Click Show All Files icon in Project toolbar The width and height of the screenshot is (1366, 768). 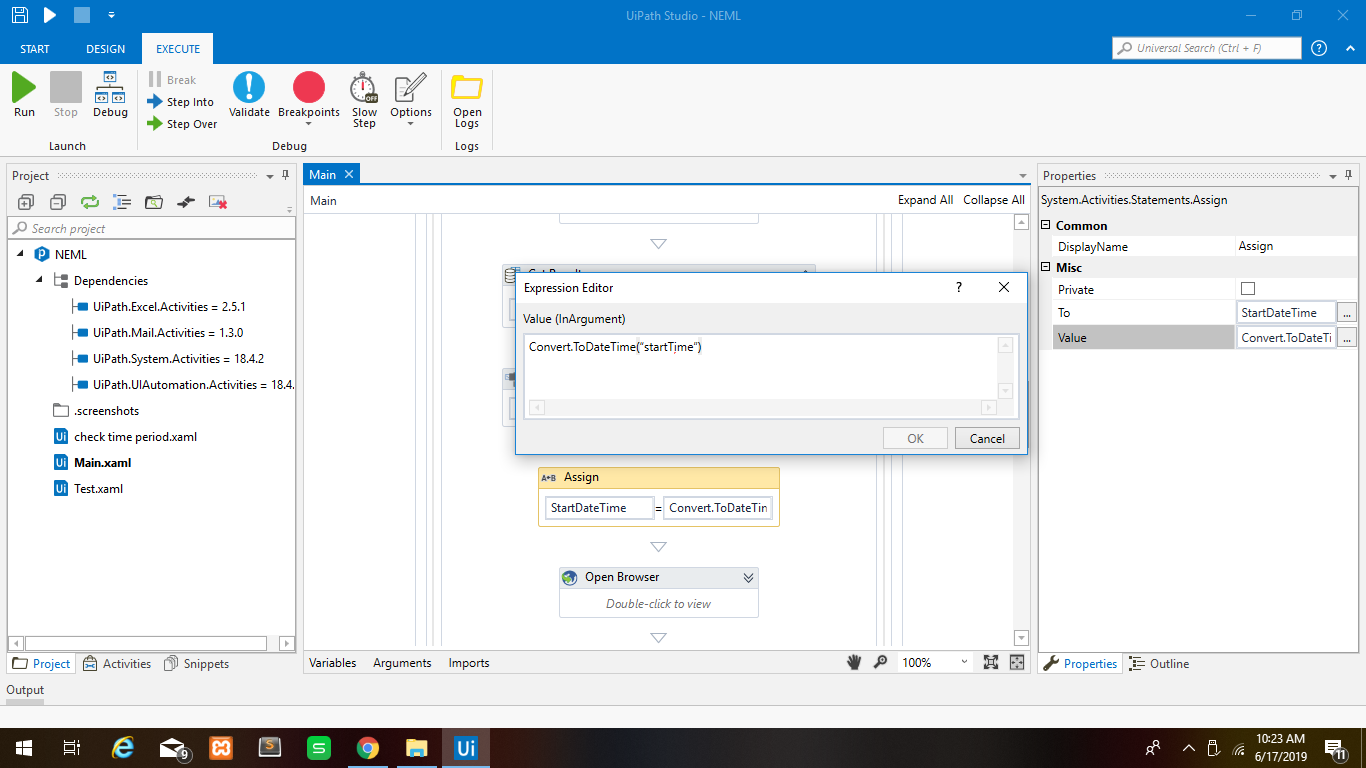coord(122,202)
